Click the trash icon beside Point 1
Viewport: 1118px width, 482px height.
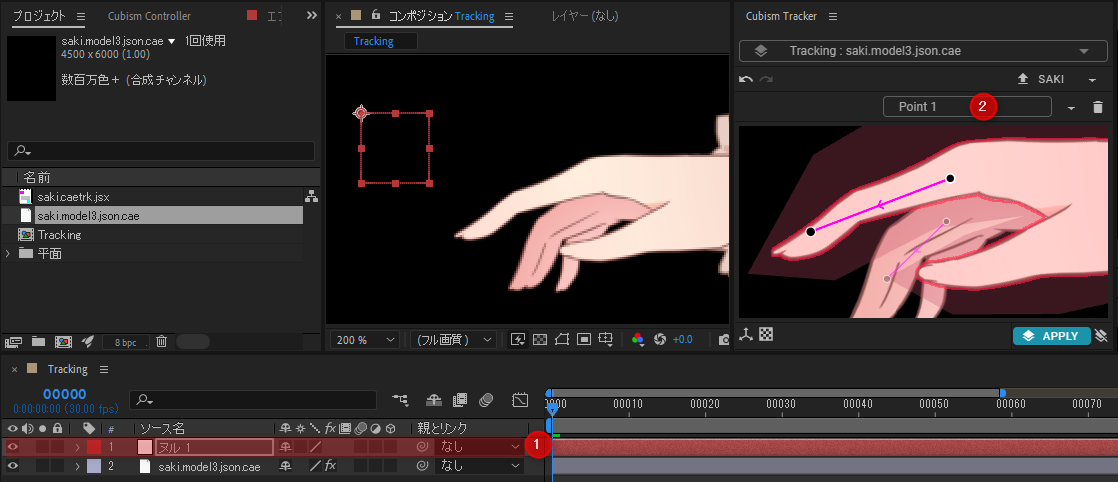pyautogui.click(x=1097, y=107)
